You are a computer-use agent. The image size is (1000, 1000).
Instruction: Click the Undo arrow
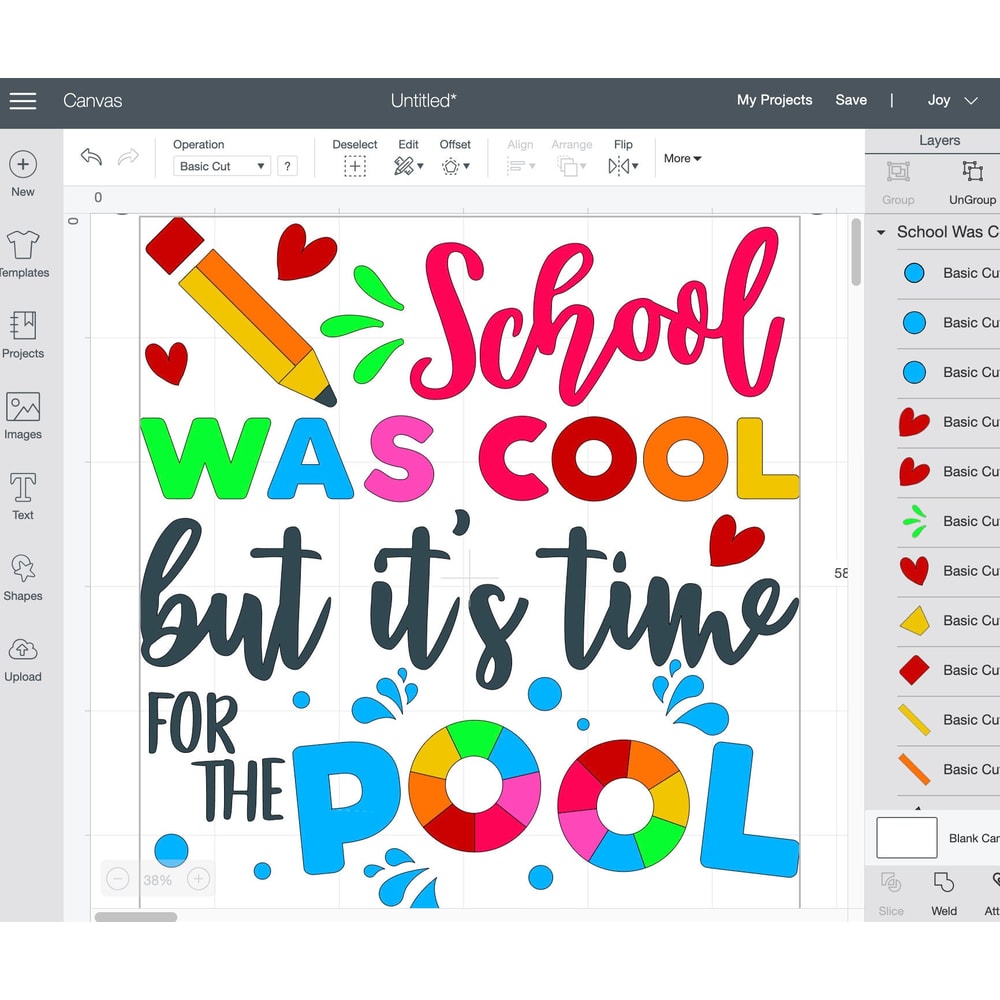click(91, 158)
